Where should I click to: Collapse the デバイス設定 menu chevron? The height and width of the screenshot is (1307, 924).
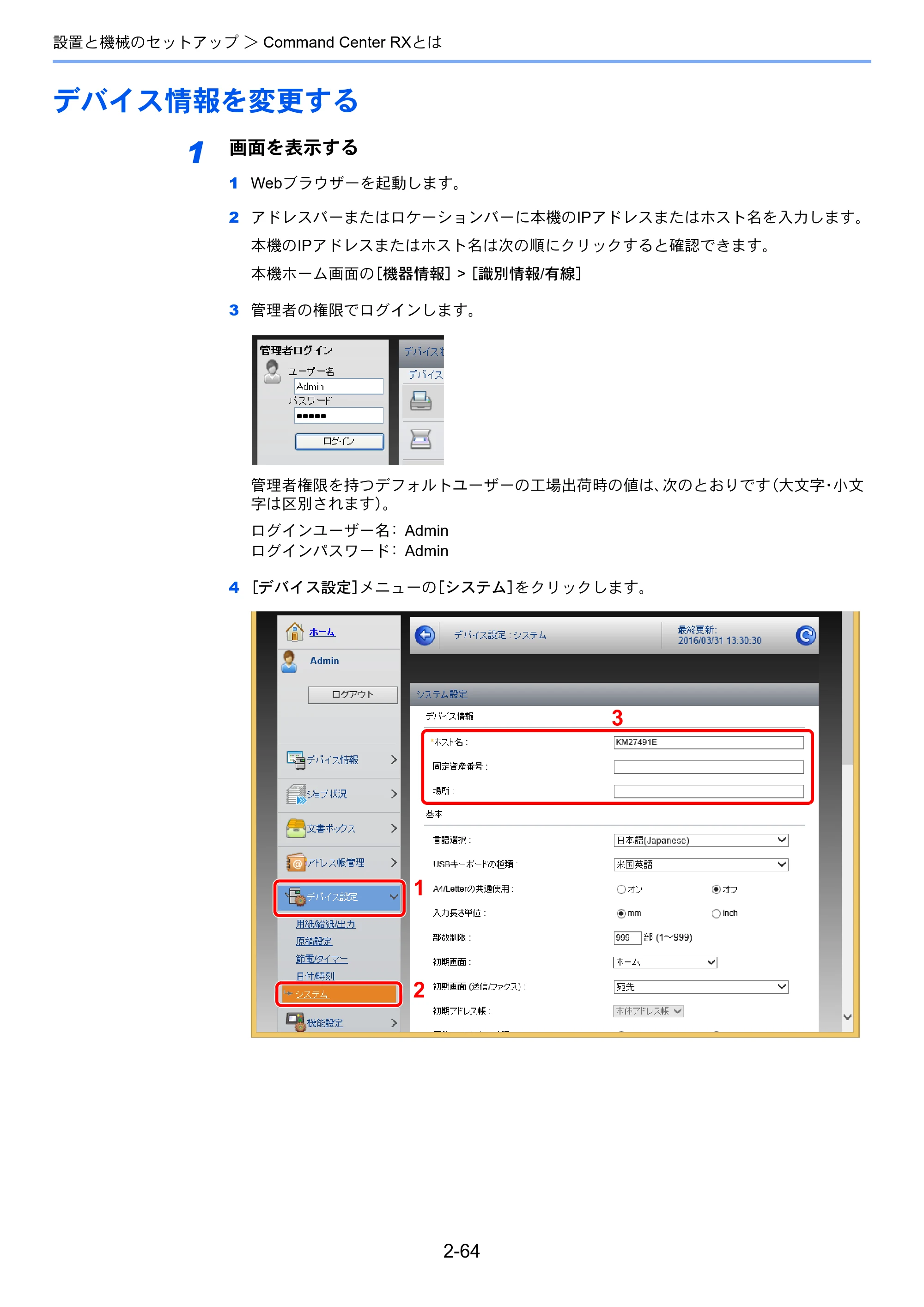[x=394, y=897]
